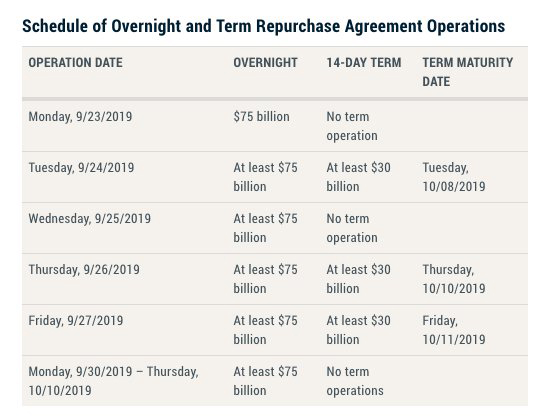The image size is (547, 416).
Task: Click At least $75 billion in Tuesday row
Action: (x=265, y=177)
